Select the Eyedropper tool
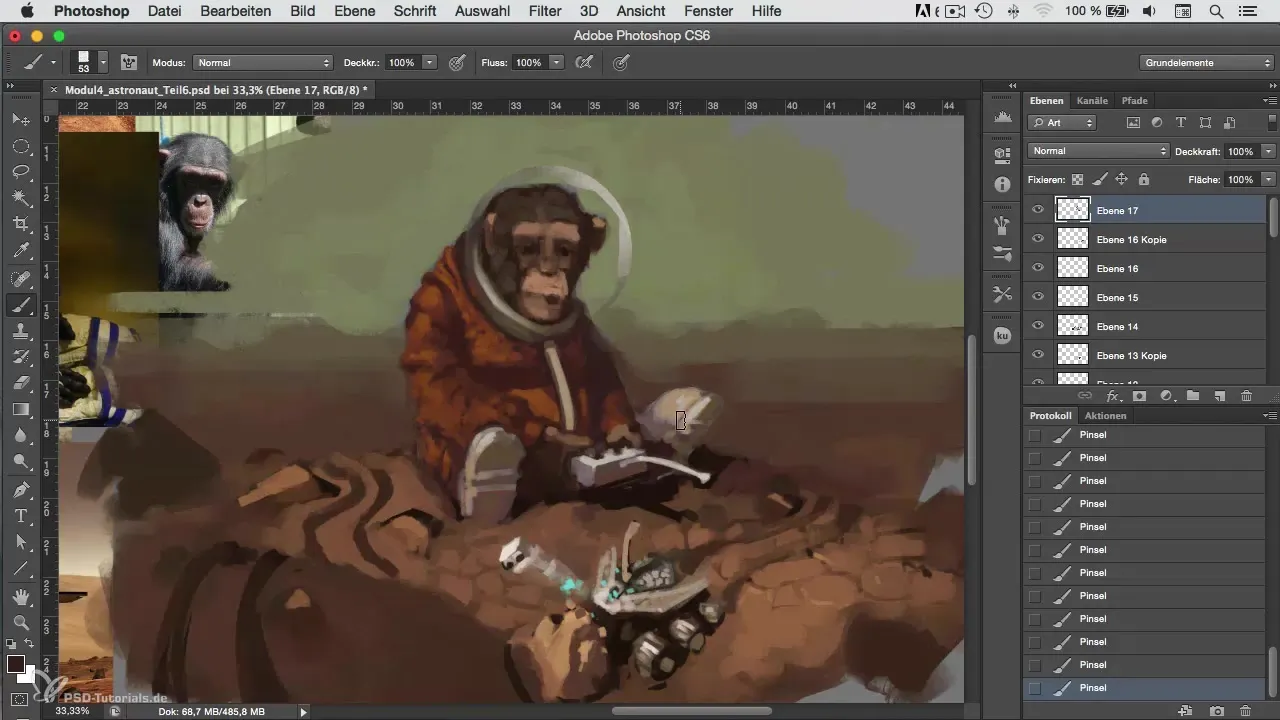The width and height of the screenshot is (1280, 720). (x=20, y=250)
